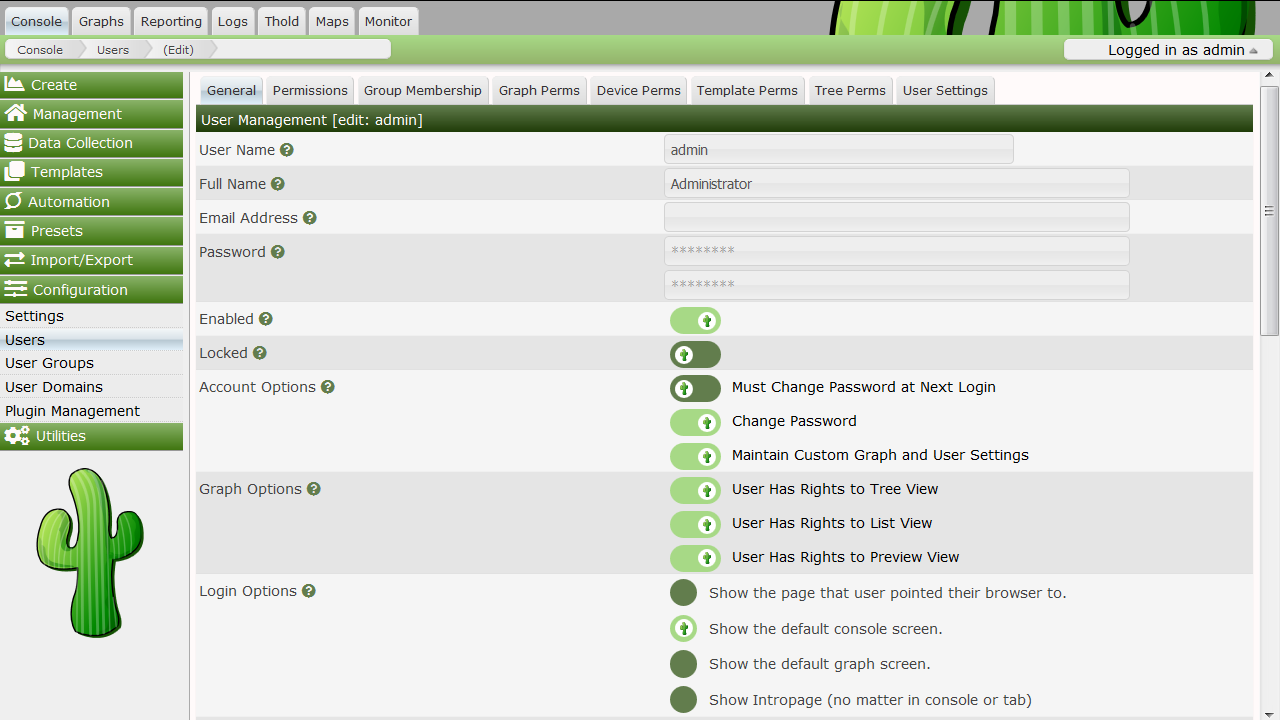Click the help icon beside User Name
The image size is (1280, 720).
287,150
